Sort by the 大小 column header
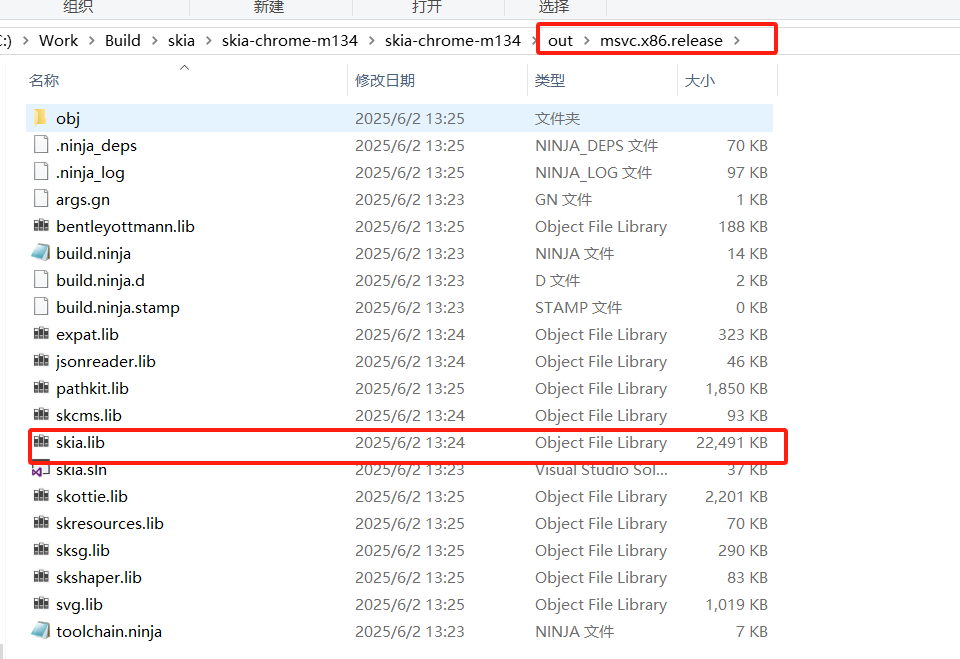 pos(700,80)
